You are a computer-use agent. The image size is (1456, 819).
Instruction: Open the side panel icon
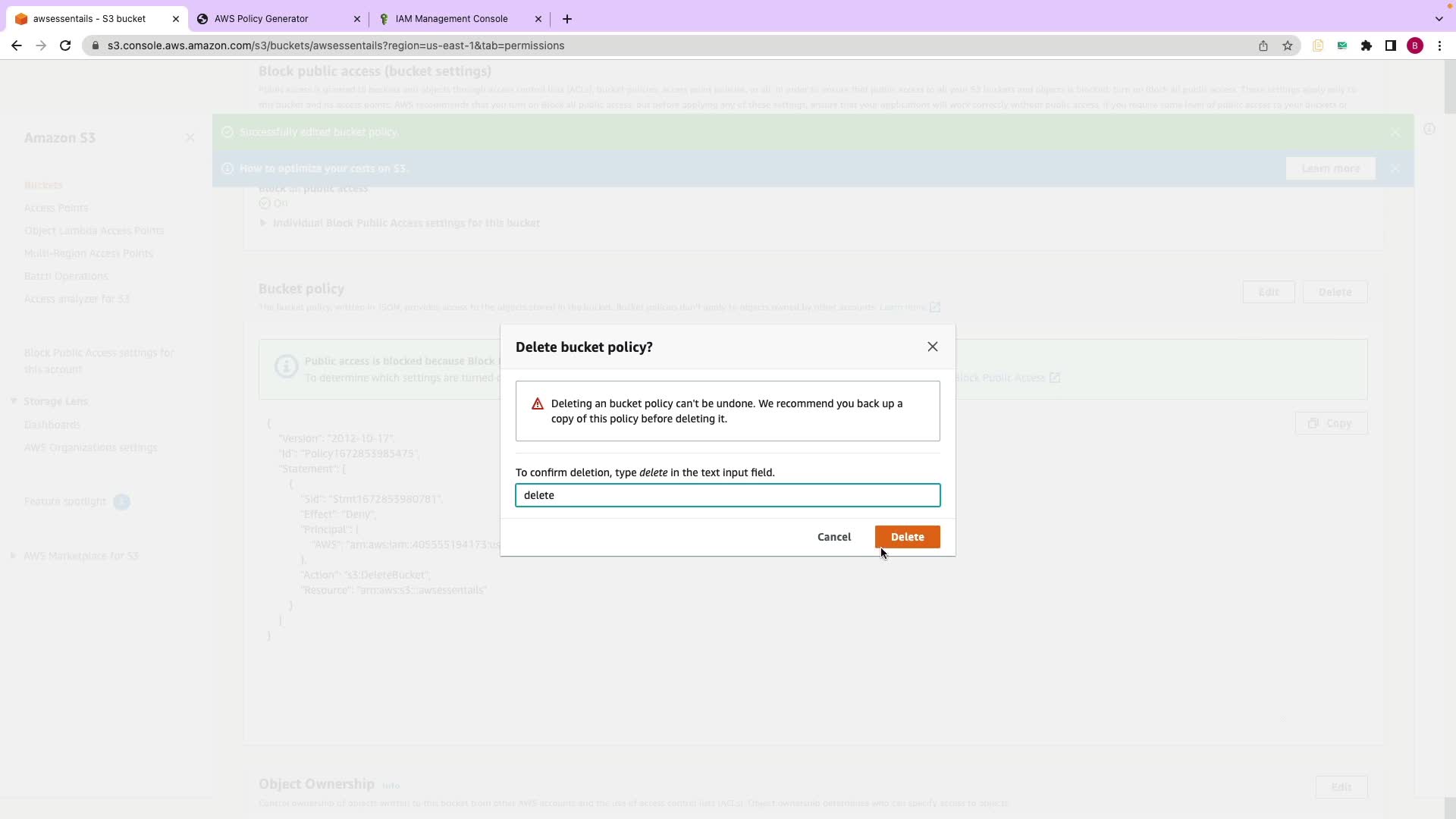tap(1391, 45)
